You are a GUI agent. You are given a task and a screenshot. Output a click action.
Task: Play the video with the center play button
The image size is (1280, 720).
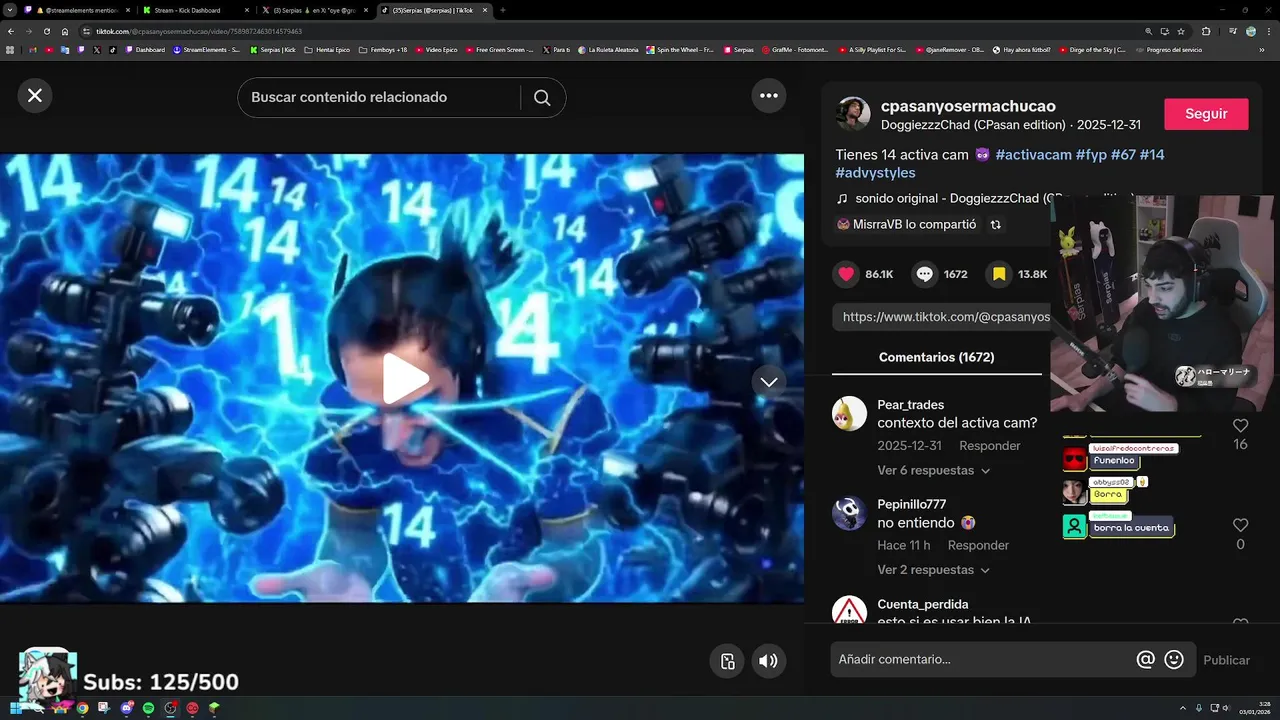(405, 378)
